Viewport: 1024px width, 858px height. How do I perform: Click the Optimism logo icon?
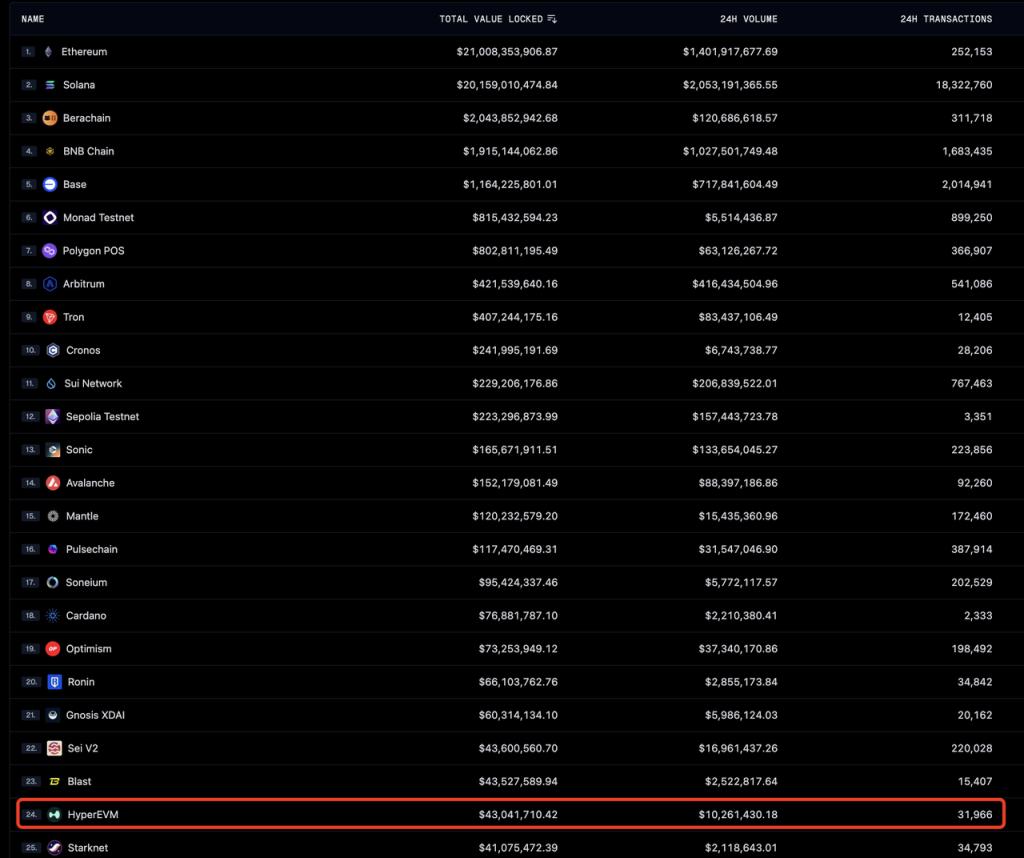[x=53, y=649]
